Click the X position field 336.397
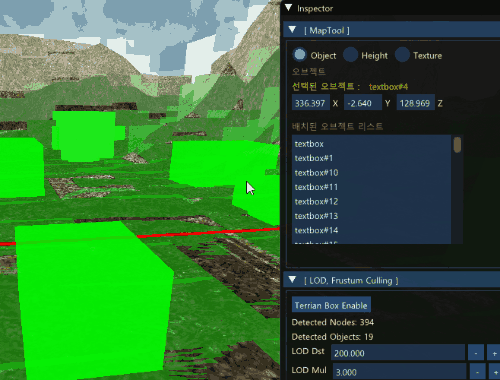The image size is (500, 380). coord(311,103)
